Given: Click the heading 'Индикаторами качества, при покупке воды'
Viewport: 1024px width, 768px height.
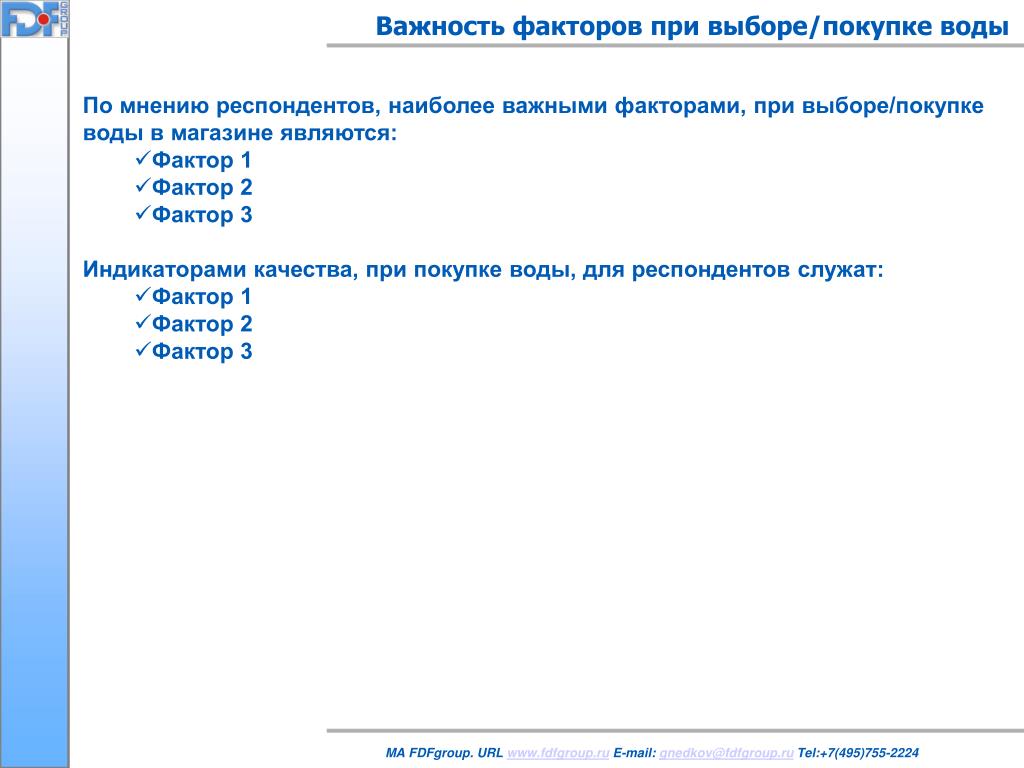Looking at the screenshot, I should pos(483,270).
